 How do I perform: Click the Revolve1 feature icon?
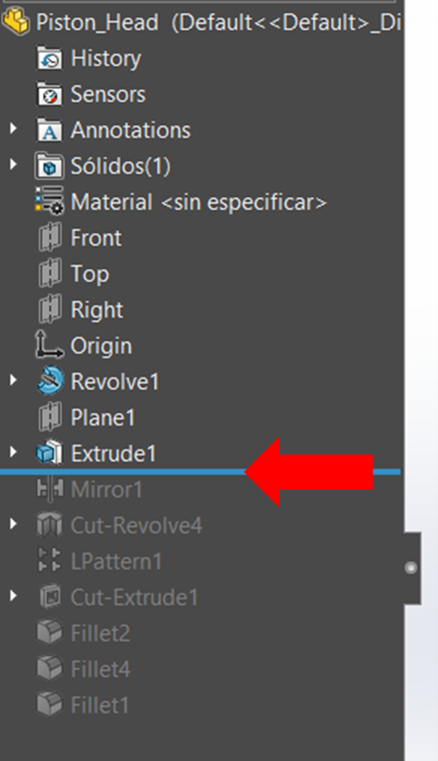click(x=50, y=381)
